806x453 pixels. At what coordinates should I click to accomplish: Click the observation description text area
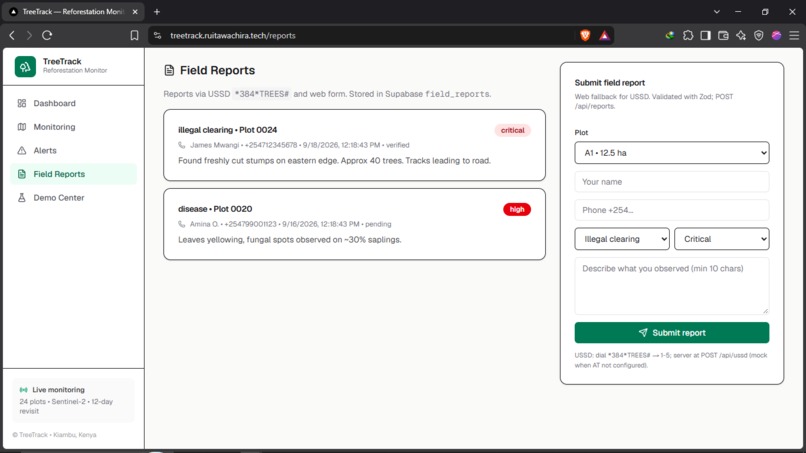pos(672,286)
